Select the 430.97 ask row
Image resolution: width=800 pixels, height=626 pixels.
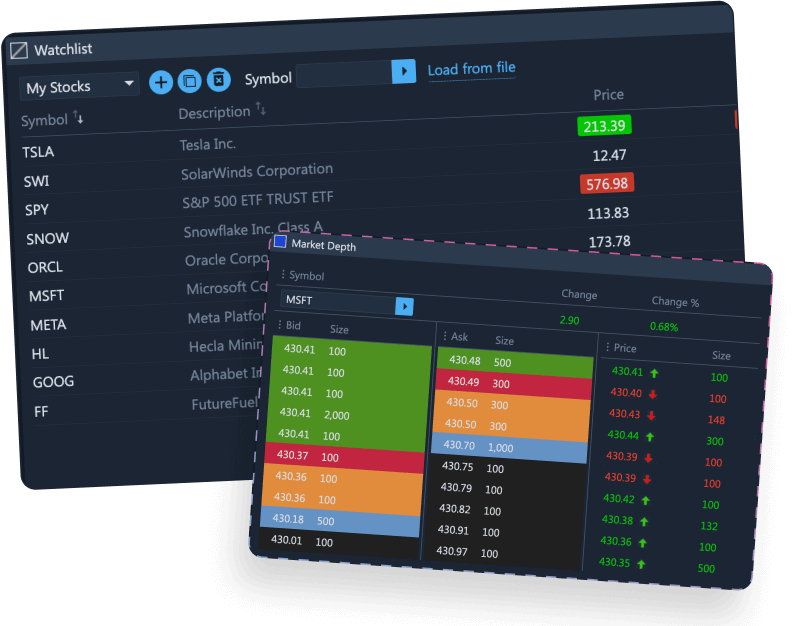click(502, 554)
